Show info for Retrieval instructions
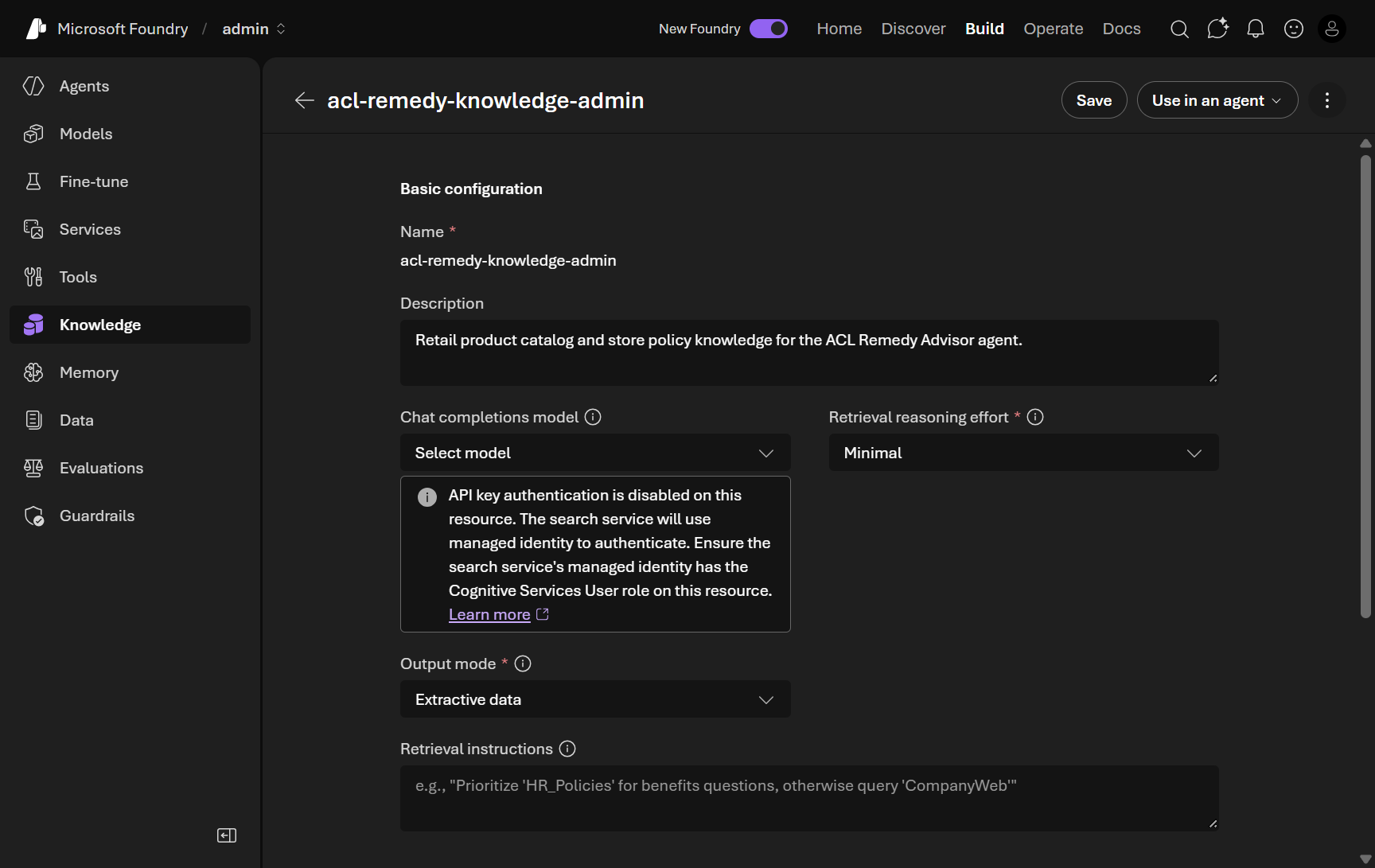Image resolution: width=1375 pixels, height=868 pixels. [x=567, y=749]
